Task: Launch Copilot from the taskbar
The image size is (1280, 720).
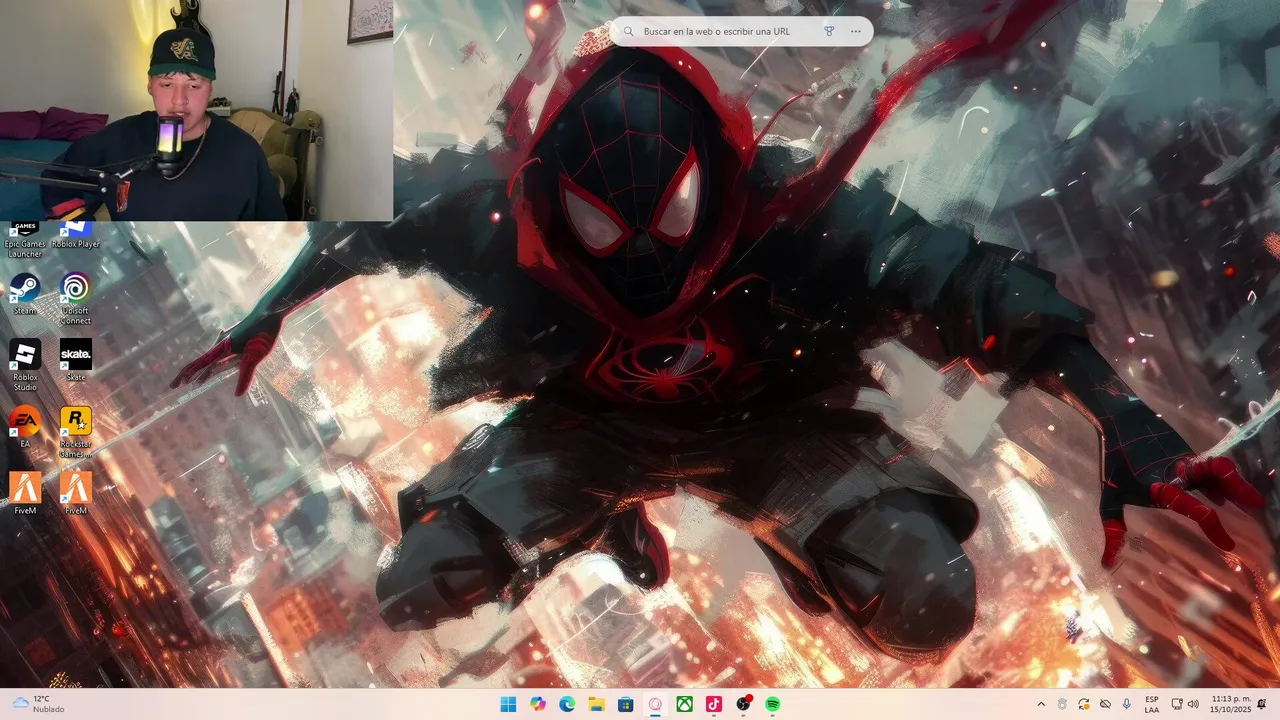Action: (x=538, y=704)
